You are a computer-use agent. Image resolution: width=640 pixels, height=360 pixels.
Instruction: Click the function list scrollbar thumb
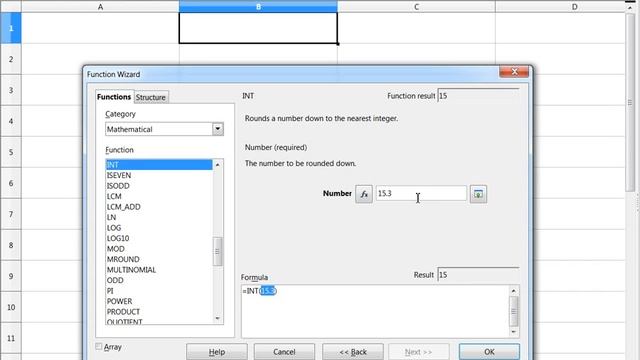pyautogui.click(x=218, y=251)
